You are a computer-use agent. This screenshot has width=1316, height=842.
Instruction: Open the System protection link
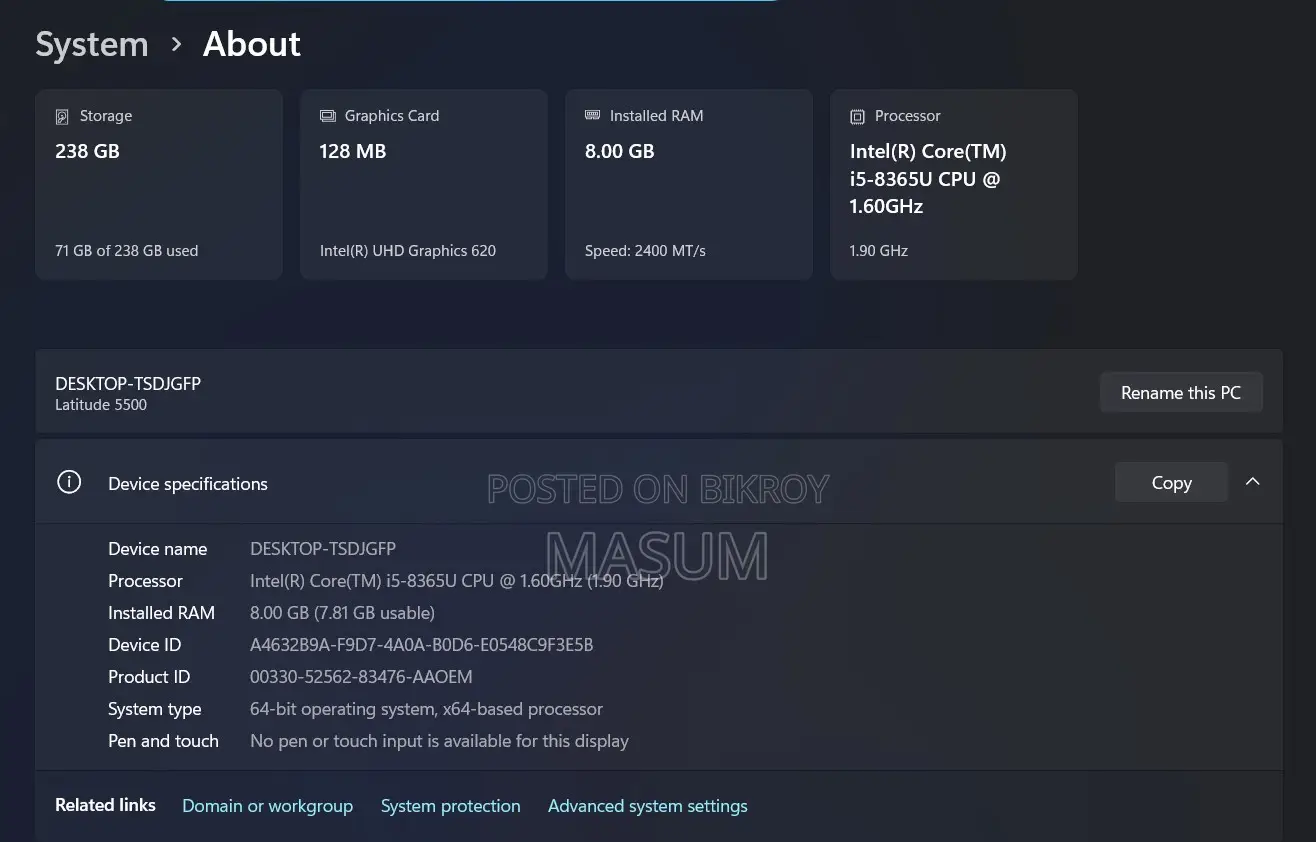pos(450,806)
